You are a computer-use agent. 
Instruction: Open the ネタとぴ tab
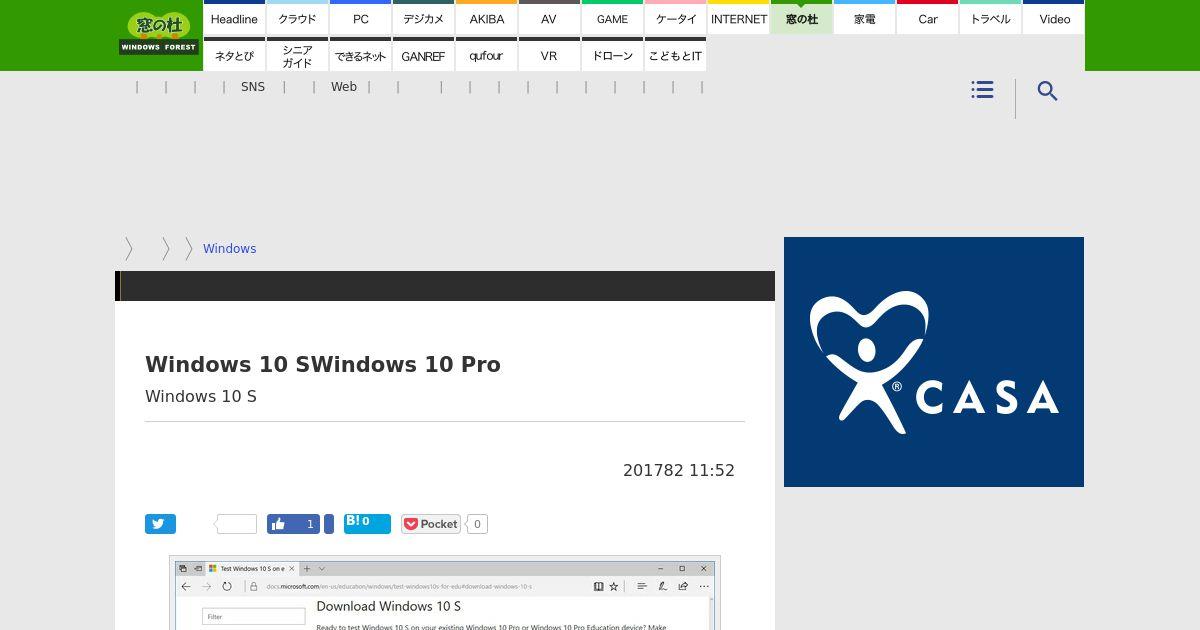pyautogui.click(x=234, y=55)
